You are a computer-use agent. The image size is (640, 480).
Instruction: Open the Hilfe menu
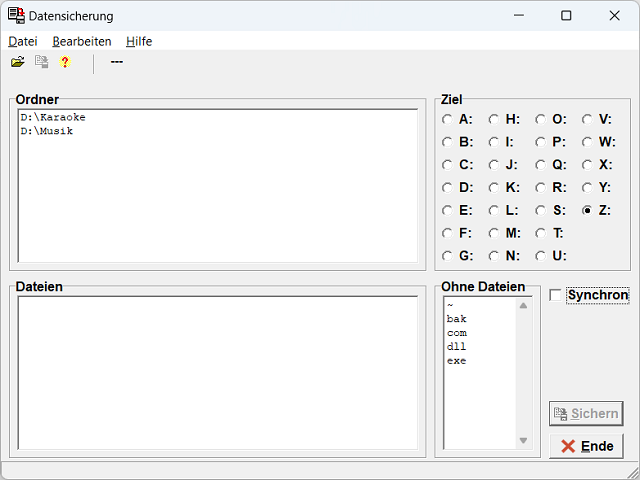139,41
